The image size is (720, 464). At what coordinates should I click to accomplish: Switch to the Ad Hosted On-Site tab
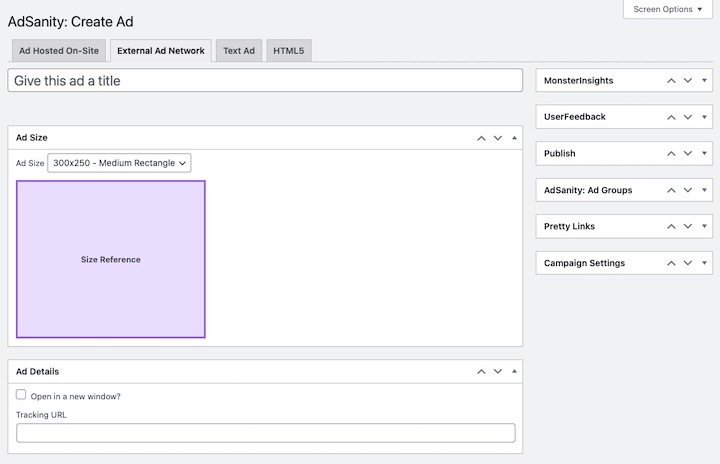click(59, 51)
